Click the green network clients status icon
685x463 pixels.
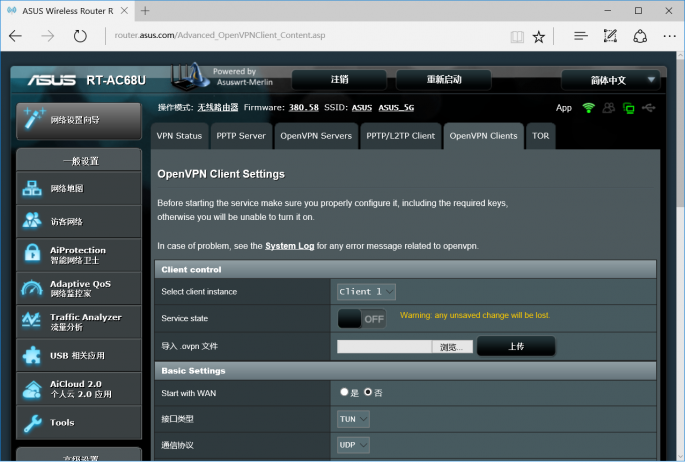click(629, 108)
